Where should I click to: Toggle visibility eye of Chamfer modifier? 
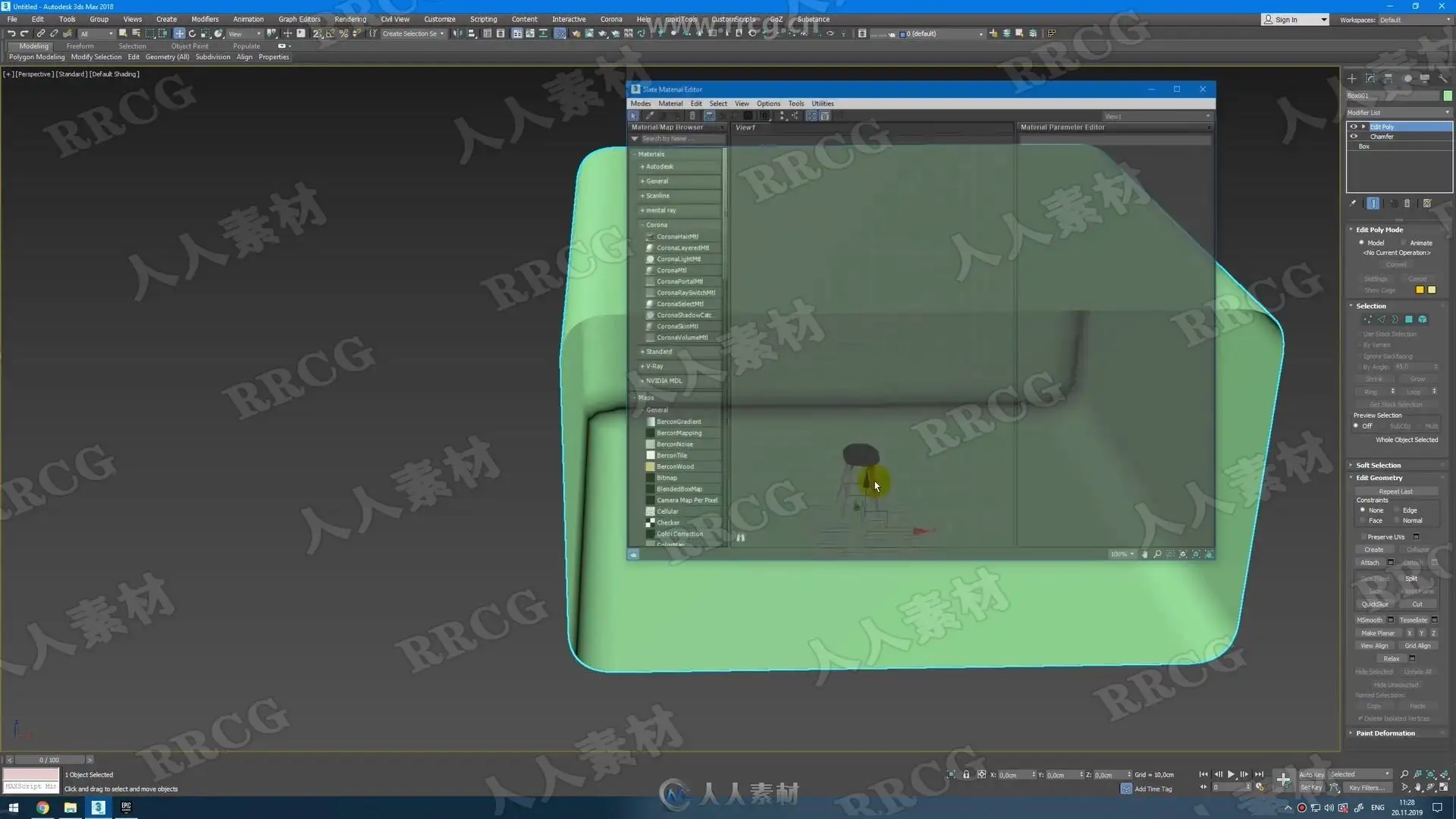click(x=1354, y=136)
